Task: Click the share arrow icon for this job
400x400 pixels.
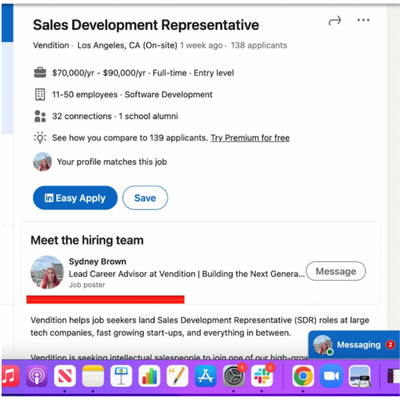Action: click(x=335, y=21)
